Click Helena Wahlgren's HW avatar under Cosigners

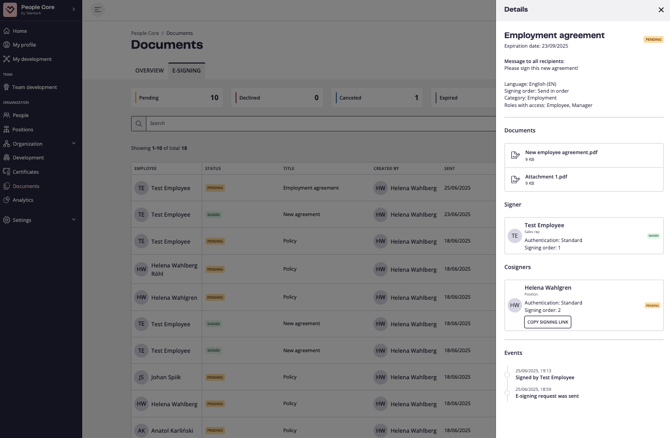515,305
